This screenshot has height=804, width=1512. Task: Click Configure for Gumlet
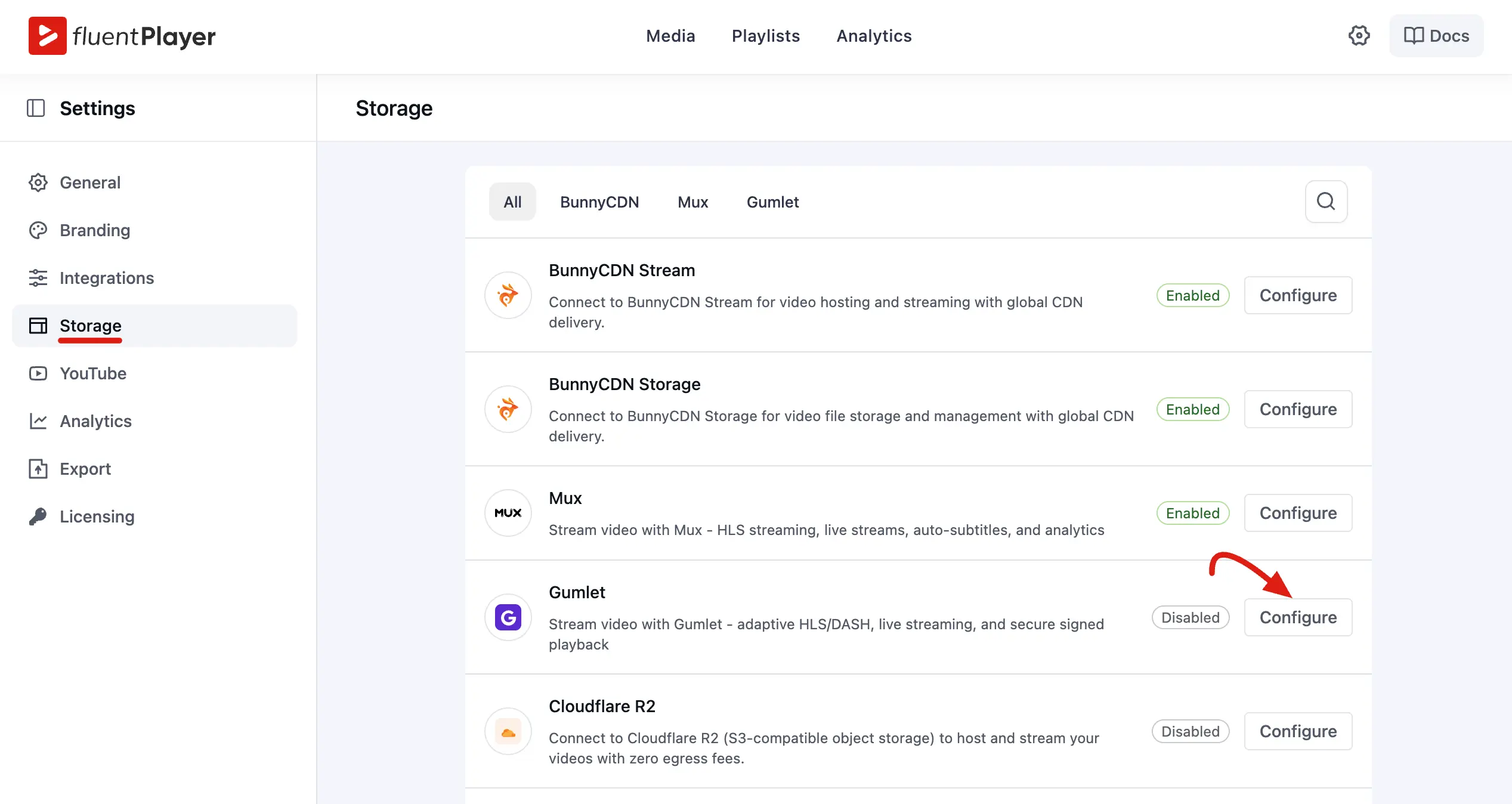pyautogui.click(x=1298, y=617)
